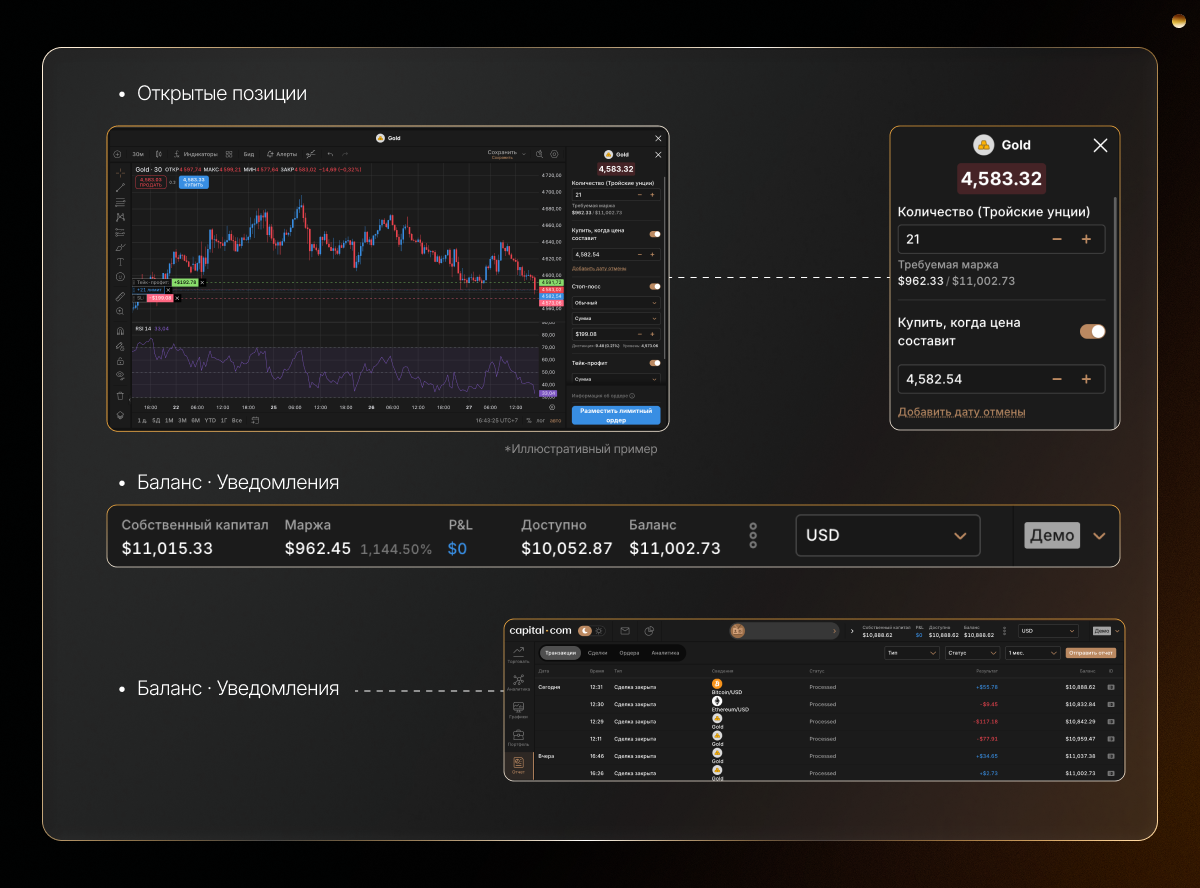
Task: Click 'Добавить дату отмены' link in enlarged panel
Action: pyautogui.click(x=961, y=412)
